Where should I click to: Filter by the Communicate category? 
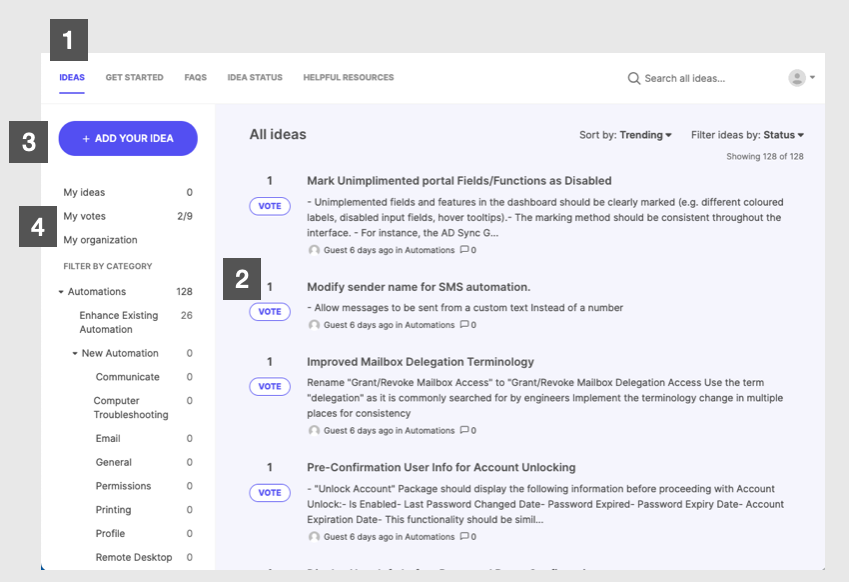[x=127, y=377]
